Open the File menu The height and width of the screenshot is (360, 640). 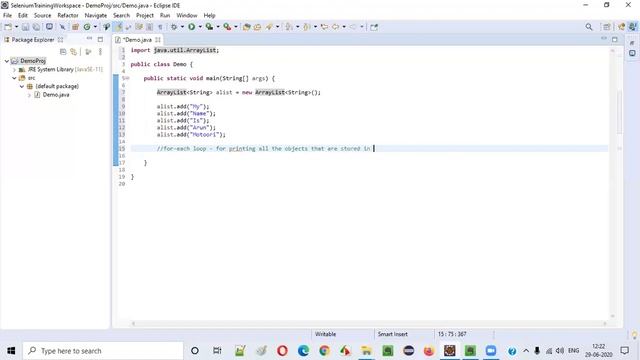(7, 16)
